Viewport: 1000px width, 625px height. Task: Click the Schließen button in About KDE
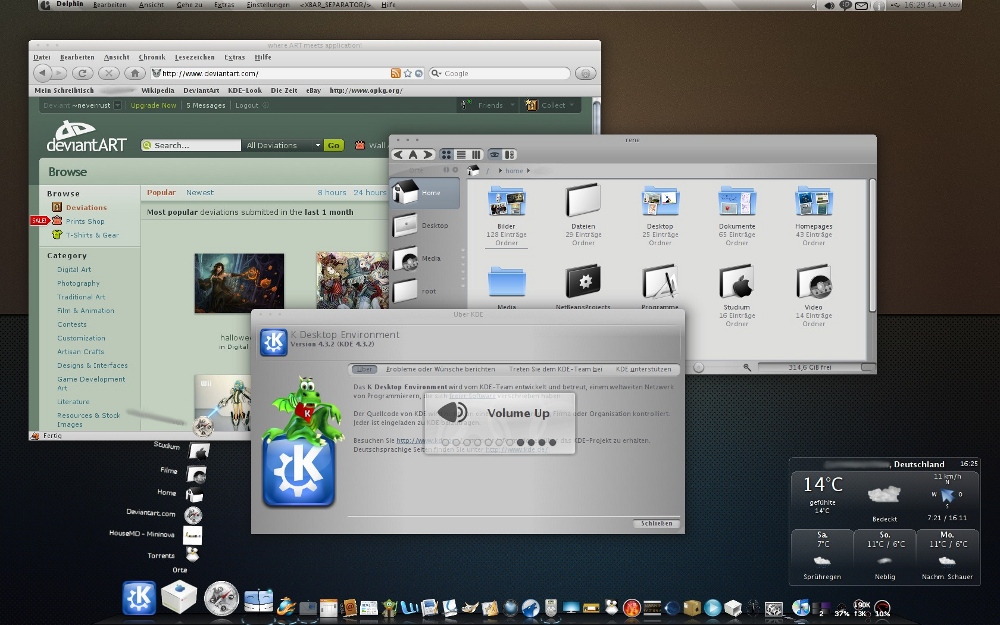coord(656,523)
